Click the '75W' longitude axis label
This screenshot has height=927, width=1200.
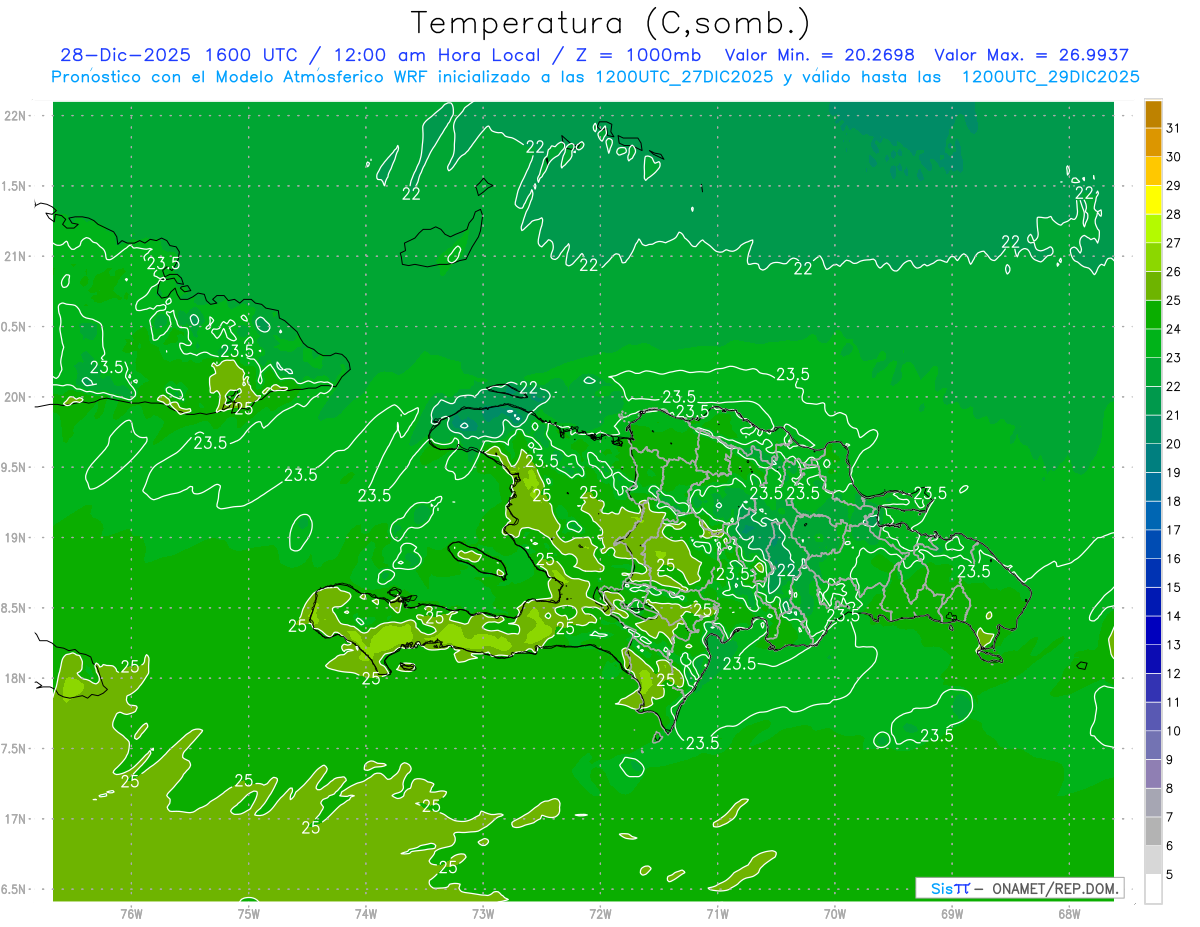point(249,913)
